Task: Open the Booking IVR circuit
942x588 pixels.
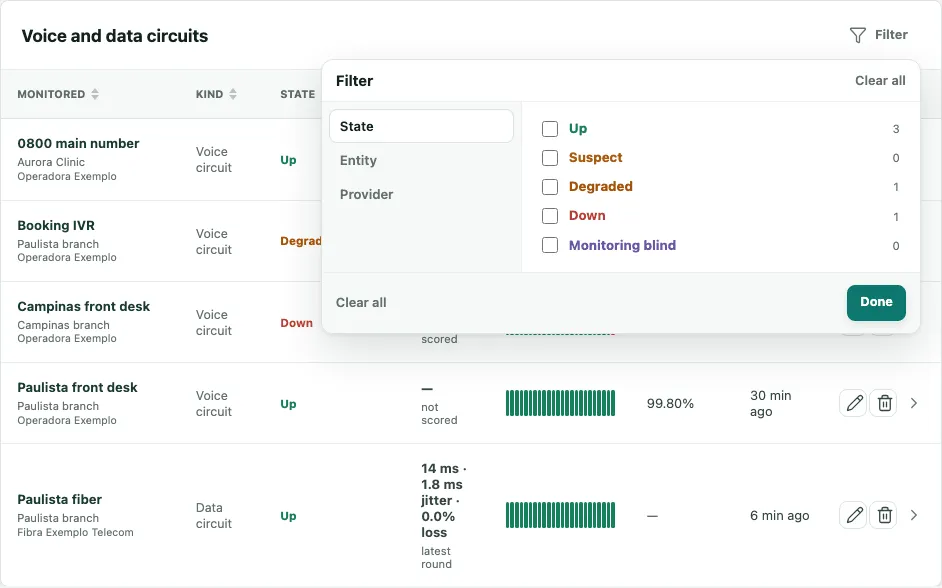Action: 56,225
